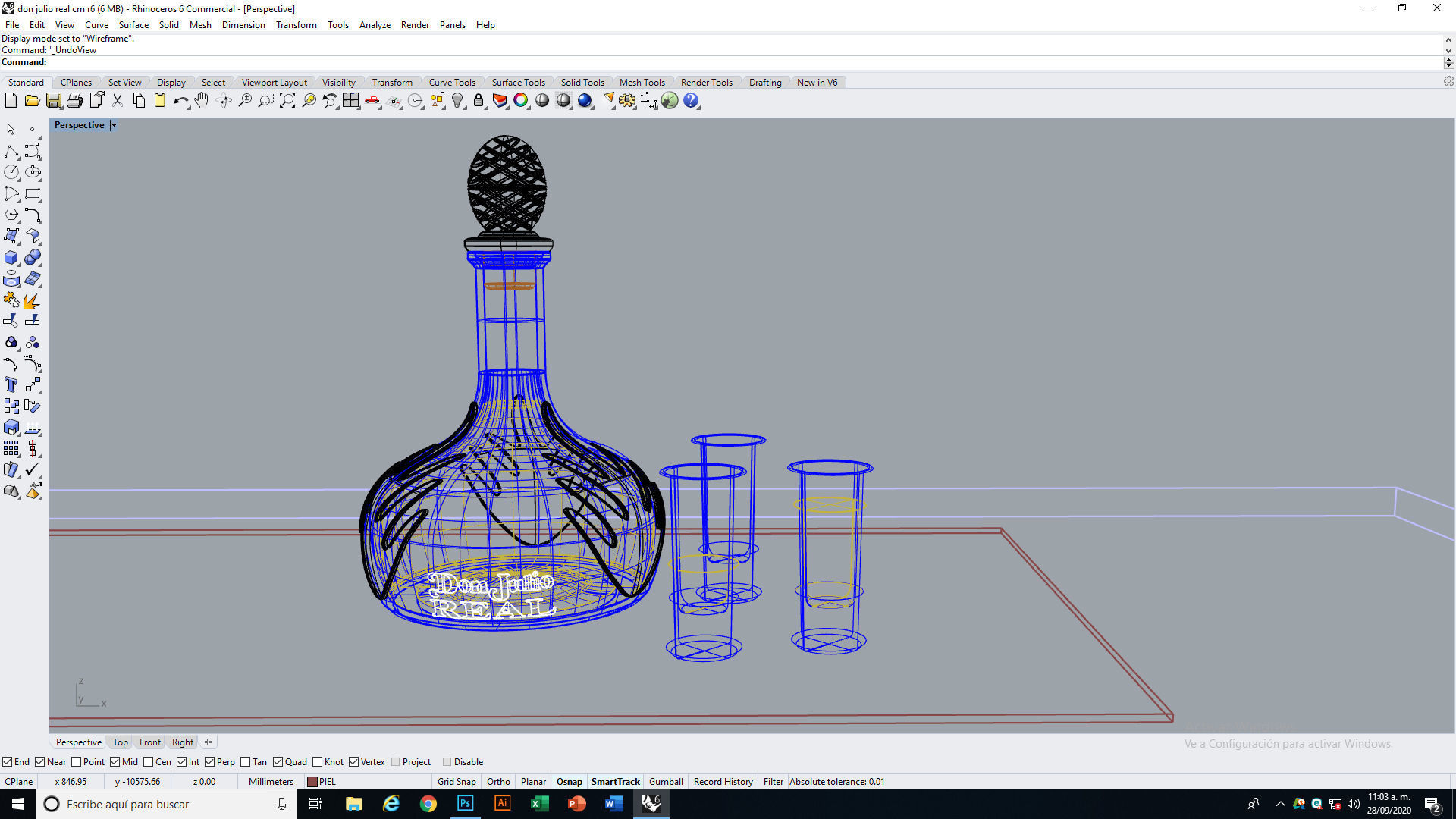The height and width of the screenshot is (819, 1456).
Task: Enable the Tan osnap checkbox
Action: pyautogui.click(x=245, y=762)
